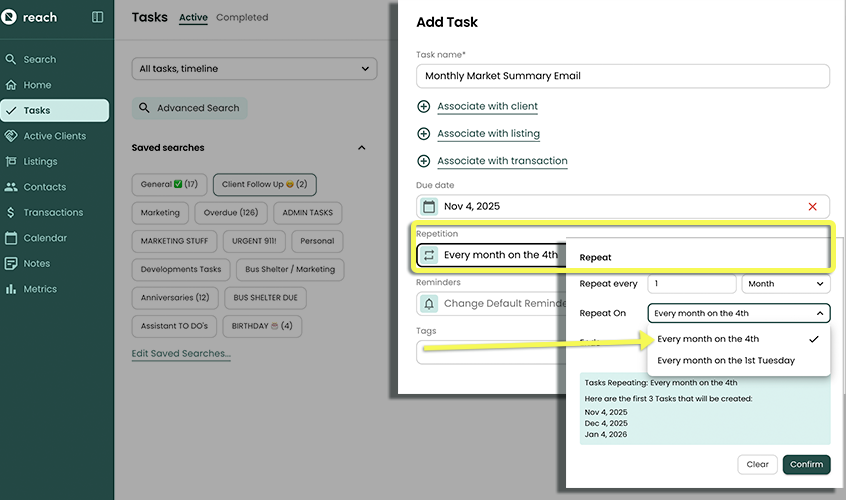Open the All tasks, timeline dropdown
The height and width of the screenshot is (500, 846).
pos(254,69)
